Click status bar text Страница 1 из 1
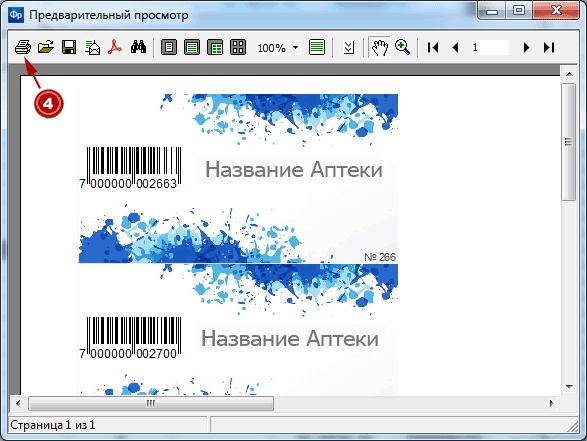Image resolution: width=587 pixels, height=441 pixels. (x=52, y=425)
